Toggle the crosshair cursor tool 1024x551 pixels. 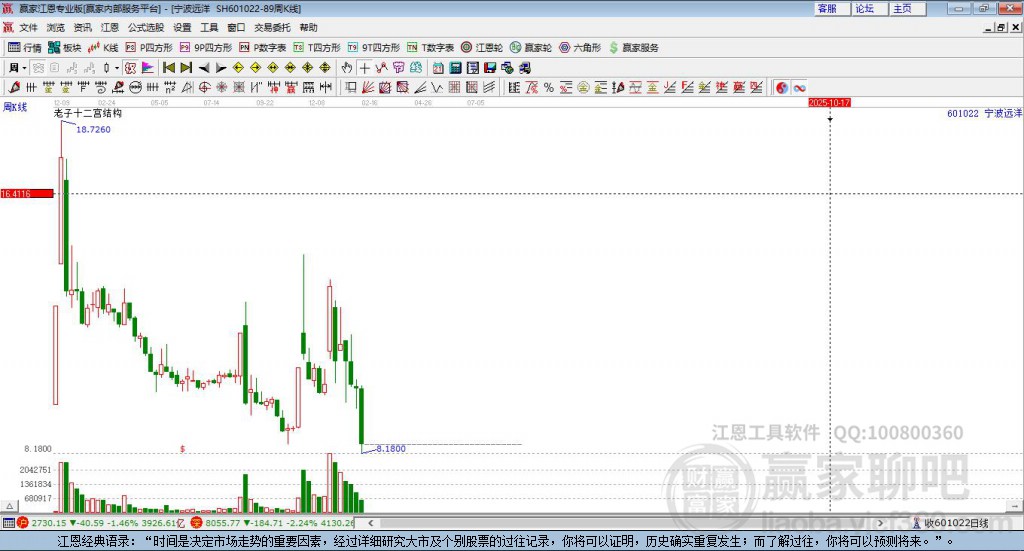pos(364,68)
